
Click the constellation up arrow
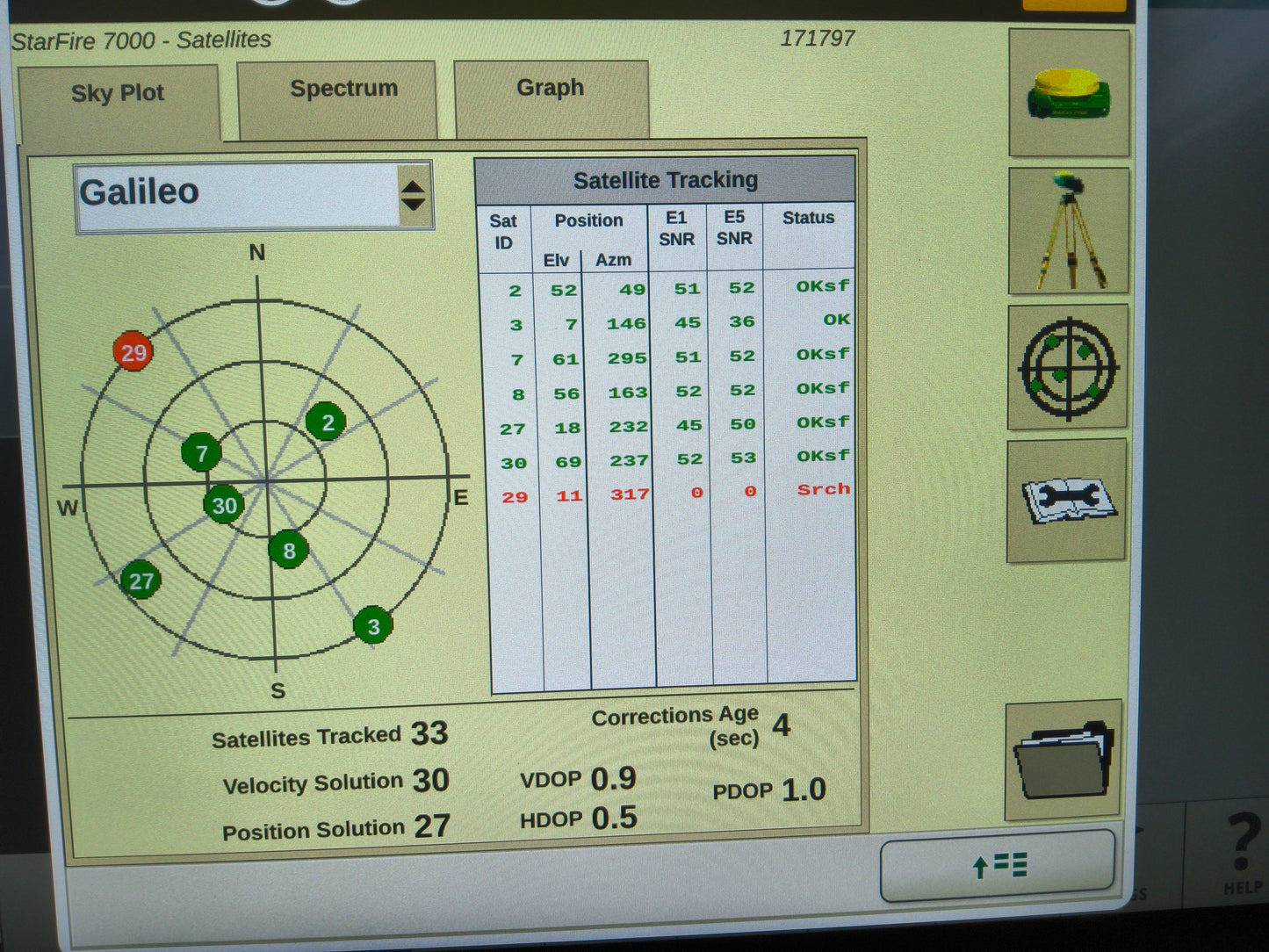tap(412, 184)
